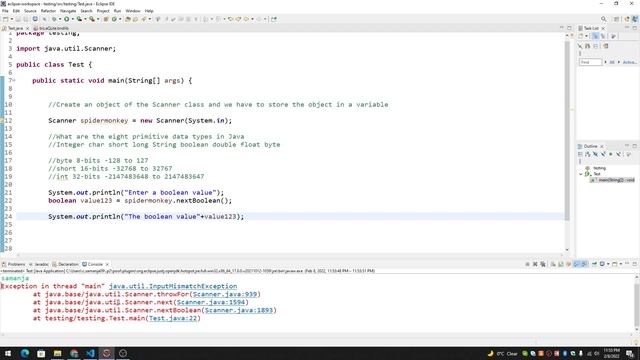Viewport: 640px width, 360px height.
Task: Open the Refactor menu
Action: pos(48,11)
